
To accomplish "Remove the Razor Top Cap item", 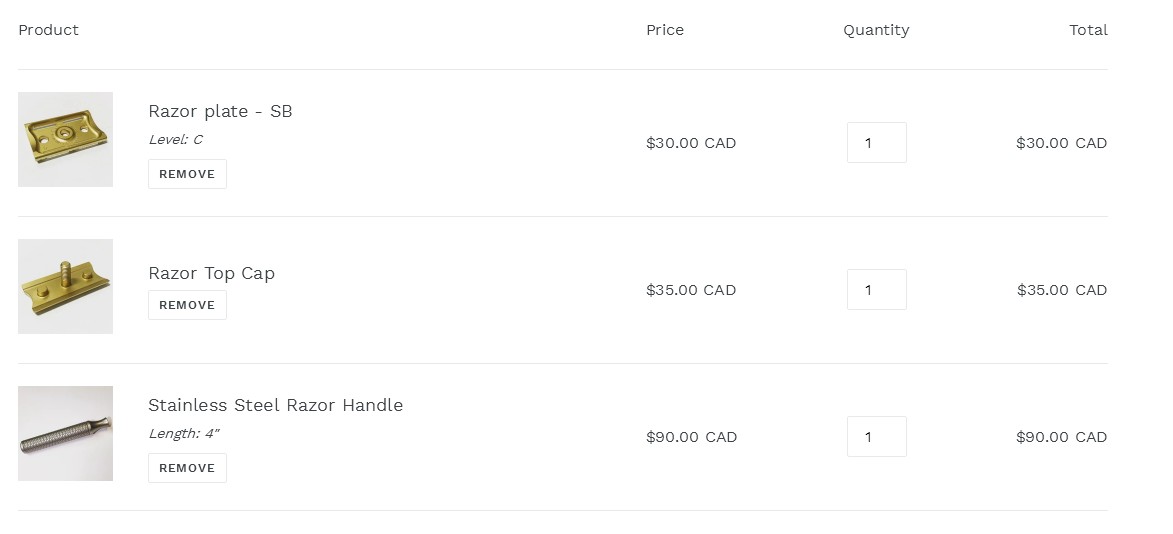I will coord(187,305).
